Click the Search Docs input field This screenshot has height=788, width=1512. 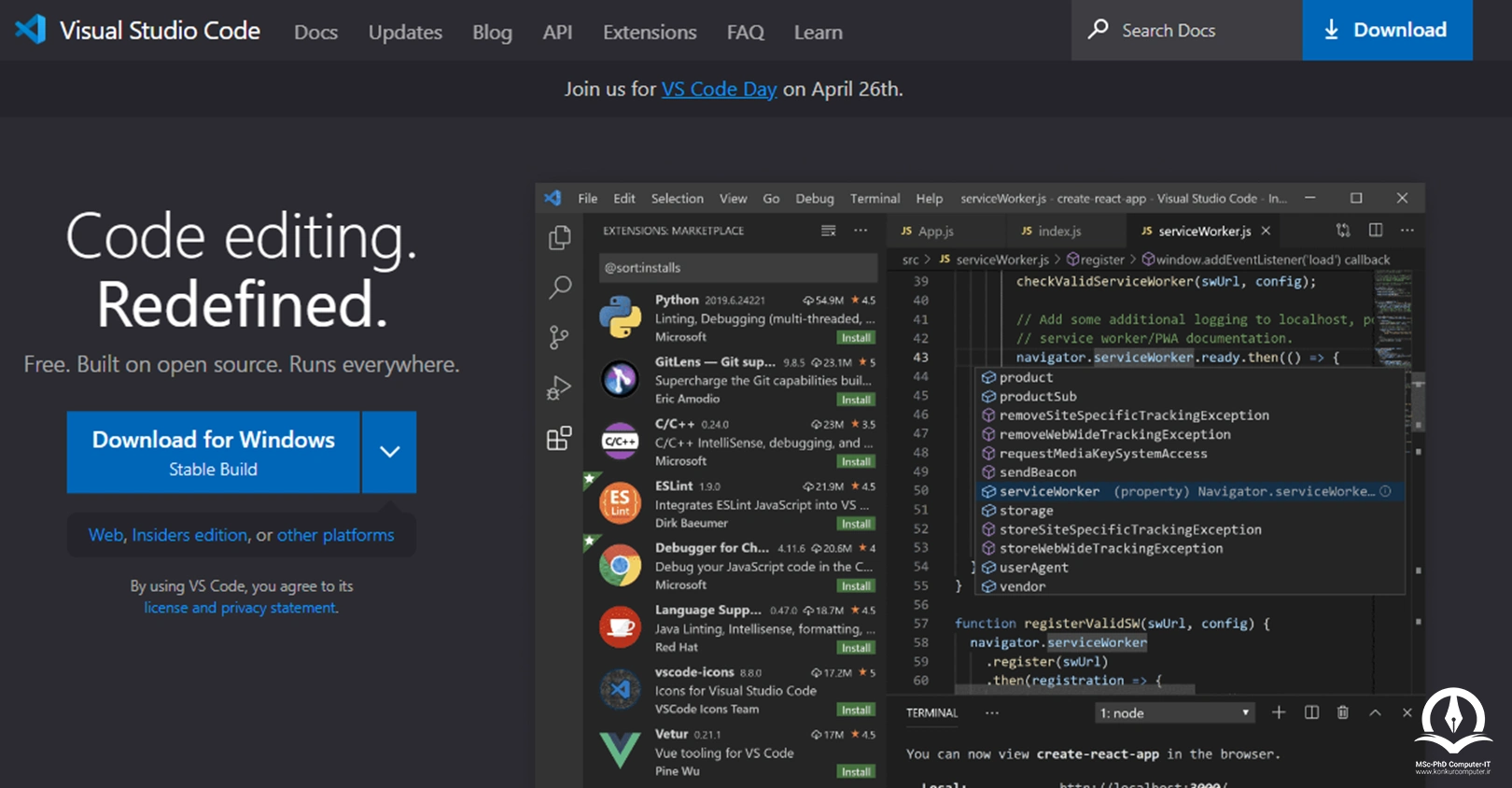click(x=1186, y=30)
